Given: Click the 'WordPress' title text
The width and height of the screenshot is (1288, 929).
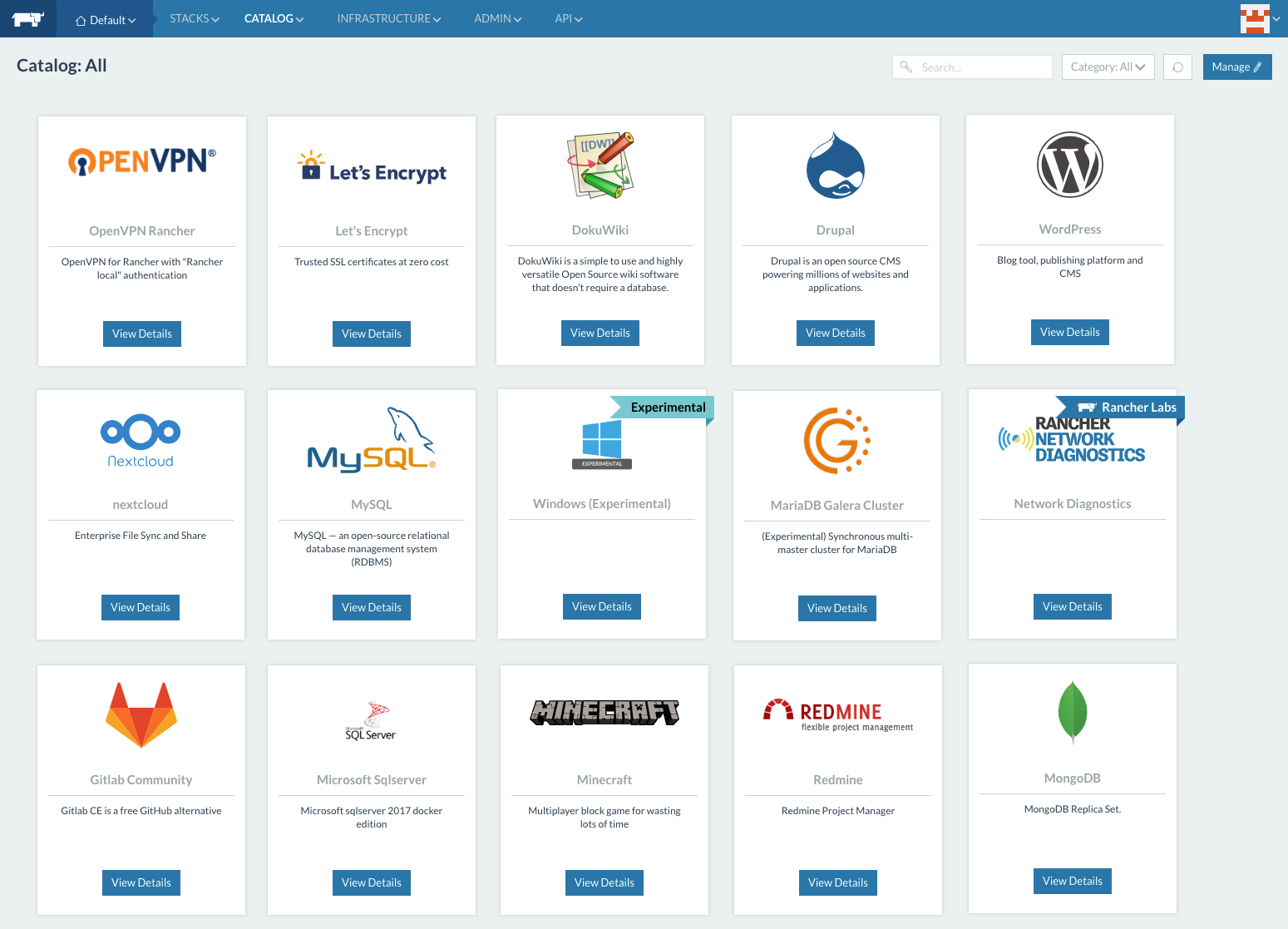Looking at the screenshot, I should pyautogui.click(x=1070, y=230).
